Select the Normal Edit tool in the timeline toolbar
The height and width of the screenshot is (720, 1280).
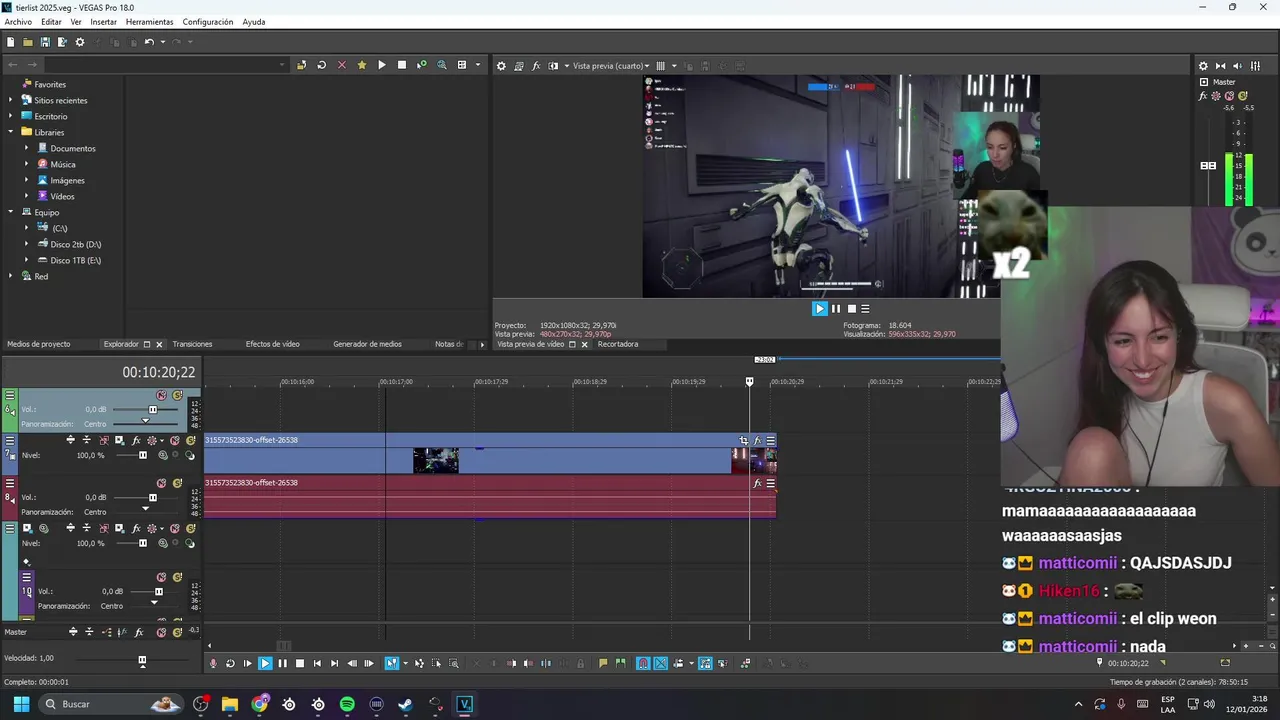pyautogui.click(x=392, y=663)
